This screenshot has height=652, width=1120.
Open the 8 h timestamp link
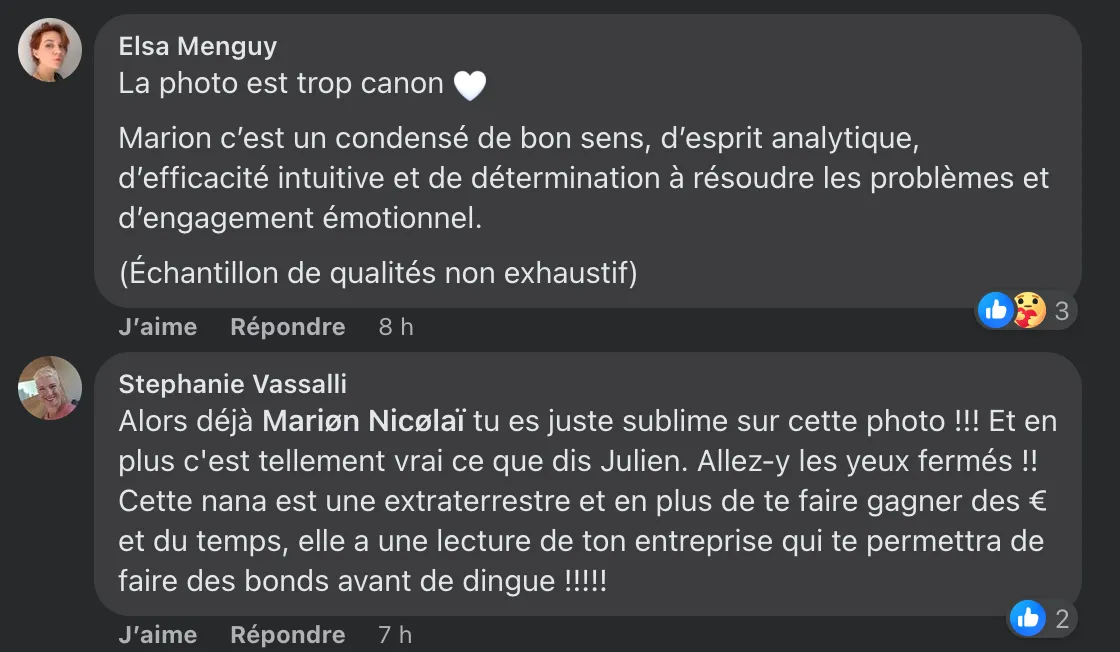pos(396,326)
